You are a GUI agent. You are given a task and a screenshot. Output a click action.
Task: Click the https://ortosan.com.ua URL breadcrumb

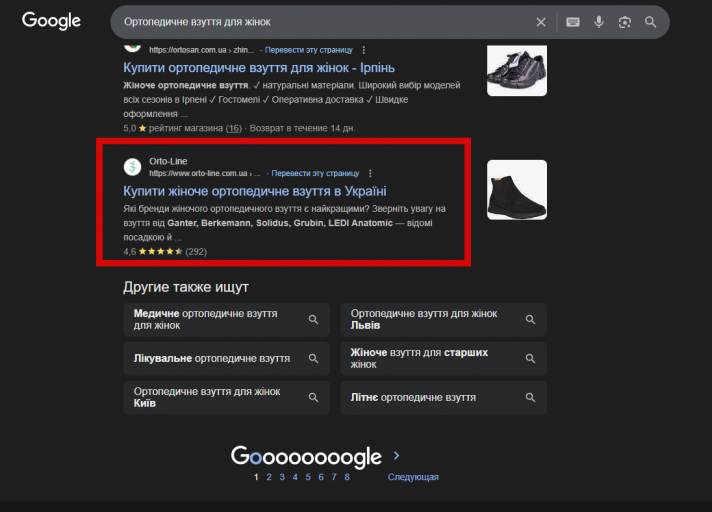pos(202,50)
